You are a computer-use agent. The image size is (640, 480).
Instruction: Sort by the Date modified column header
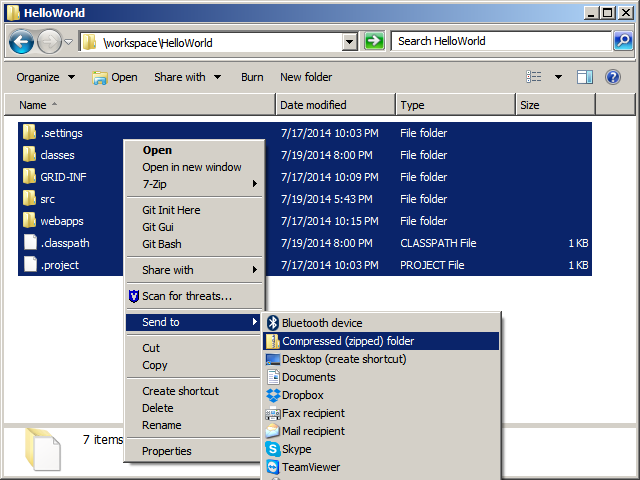click(313, 105)
